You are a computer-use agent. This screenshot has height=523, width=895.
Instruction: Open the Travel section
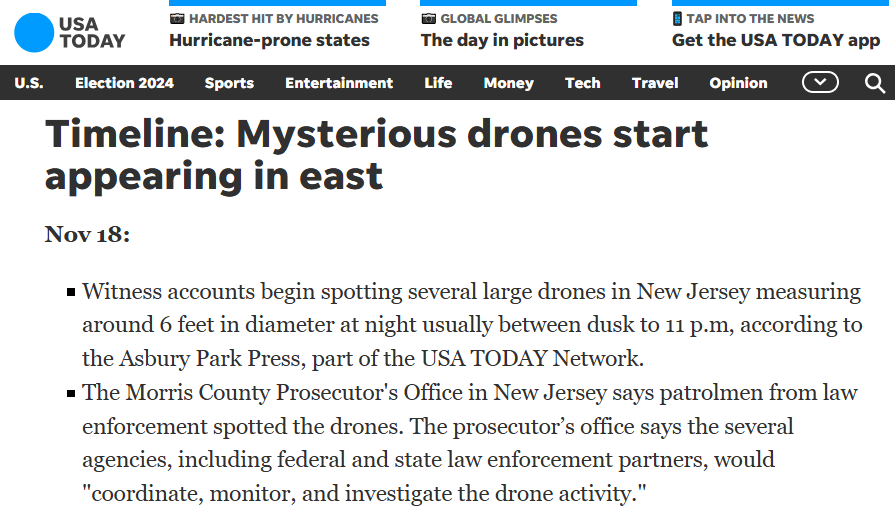click(x=655, y=83)
